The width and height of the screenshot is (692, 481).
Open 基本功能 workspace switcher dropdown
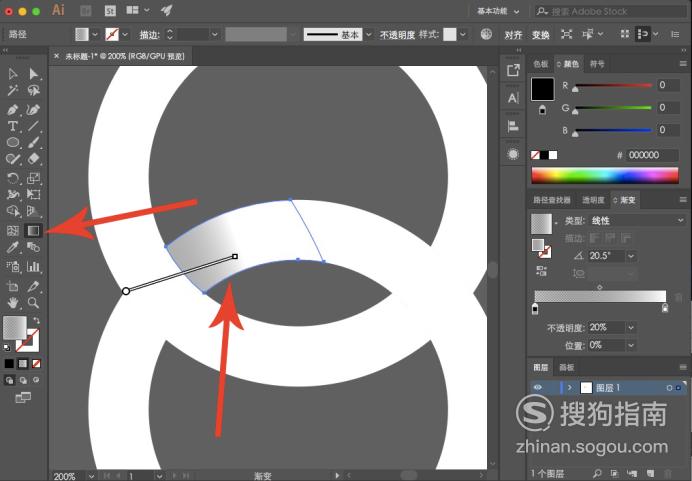pos(498,11)
